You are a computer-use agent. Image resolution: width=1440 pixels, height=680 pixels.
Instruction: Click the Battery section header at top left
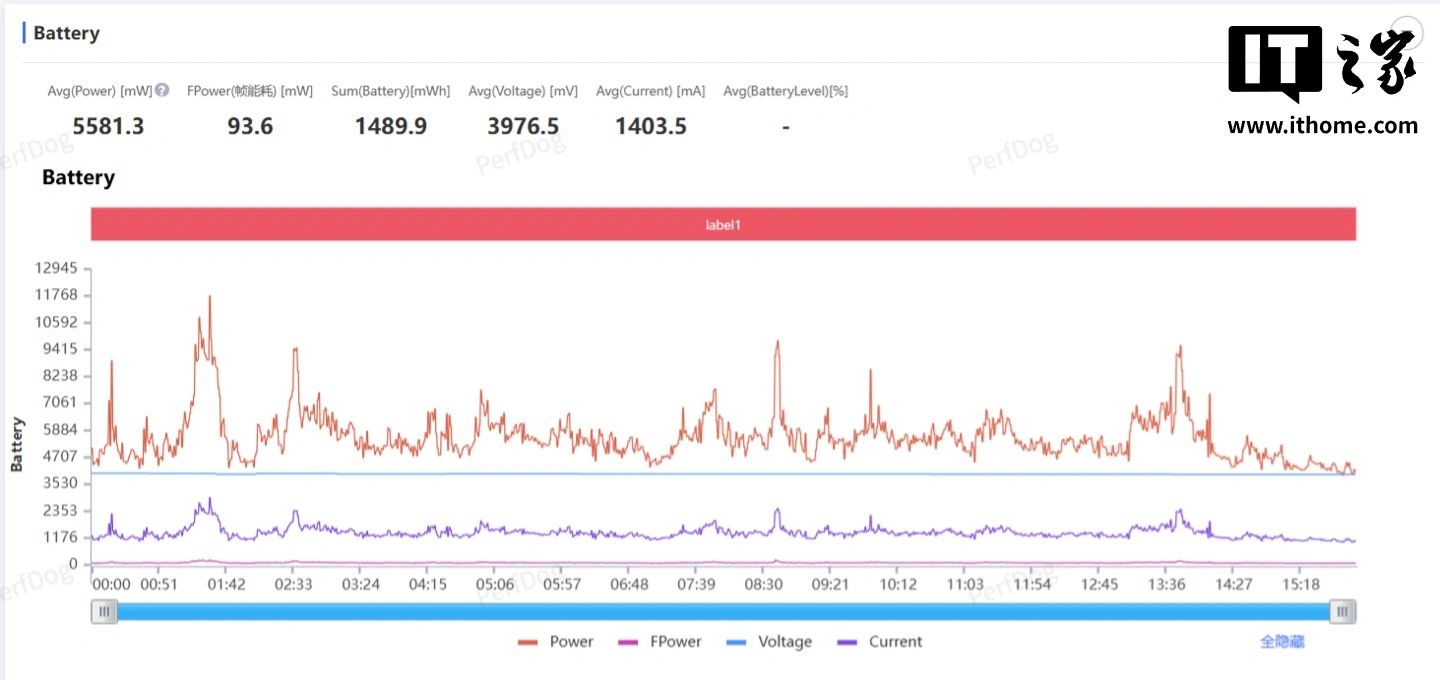(x=66, y=33)
